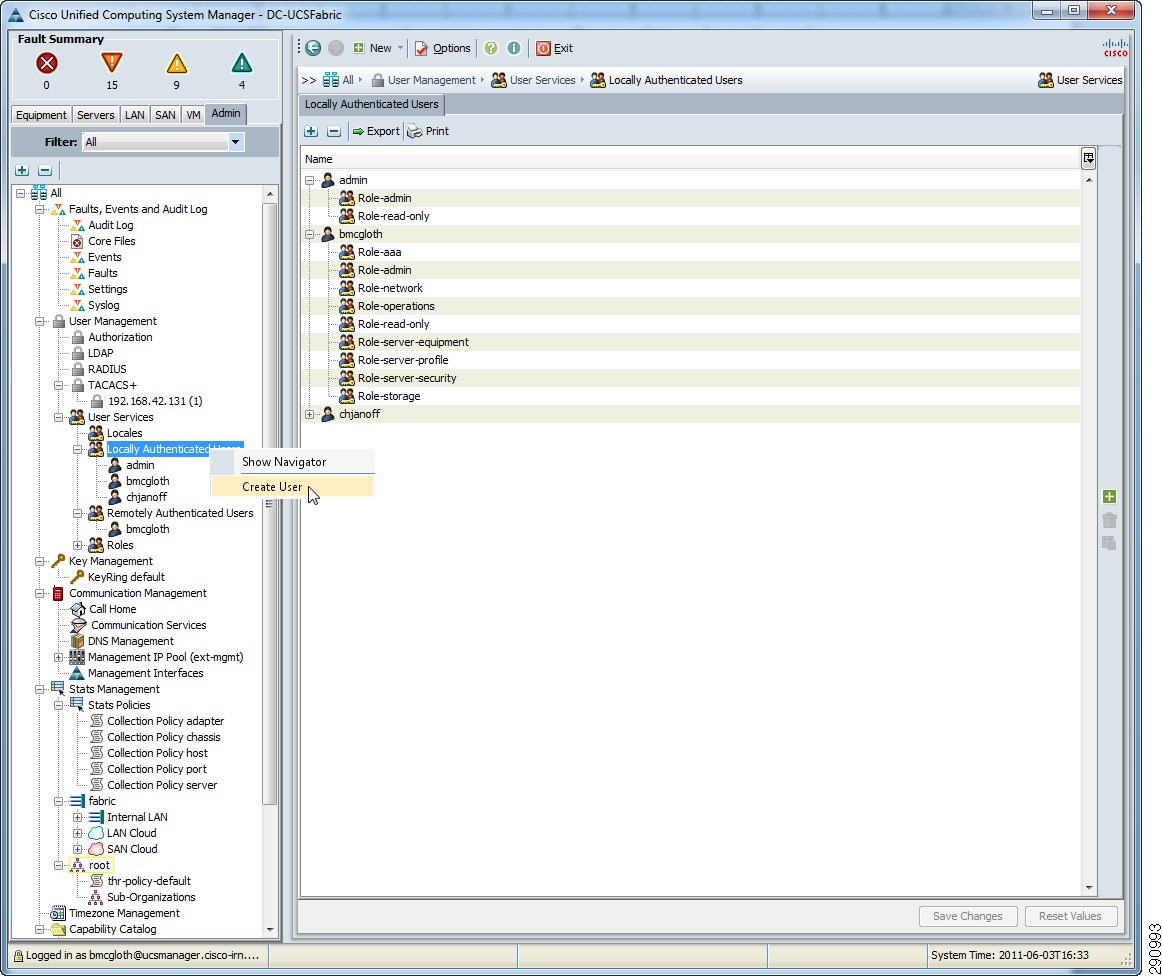Click the Timezone Management clock icon
Screen dimensions: 1162x976
click(58, 914)
